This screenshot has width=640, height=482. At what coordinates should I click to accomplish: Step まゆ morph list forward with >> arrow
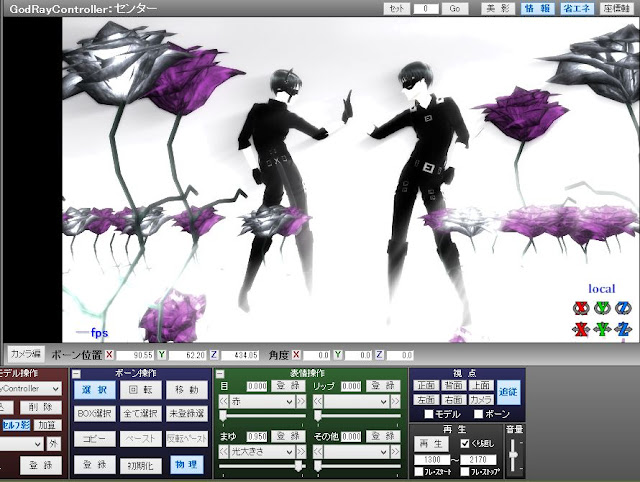[x=301, y=452]
